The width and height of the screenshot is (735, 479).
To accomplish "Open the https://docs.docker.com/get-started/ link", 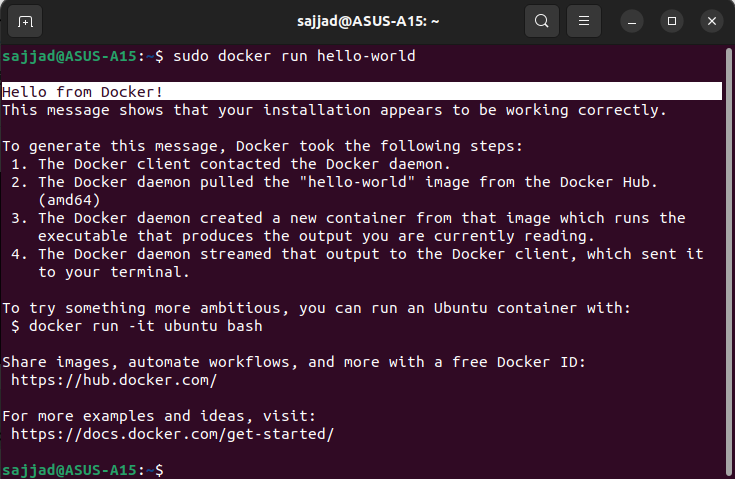I will 172,434.
